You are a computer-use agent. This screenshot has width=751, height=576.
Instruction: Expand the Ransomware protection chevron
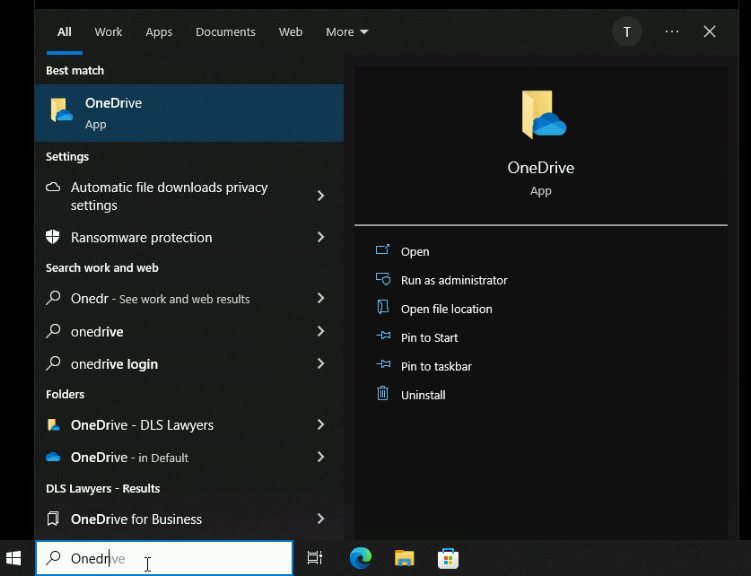pos(321,237)
